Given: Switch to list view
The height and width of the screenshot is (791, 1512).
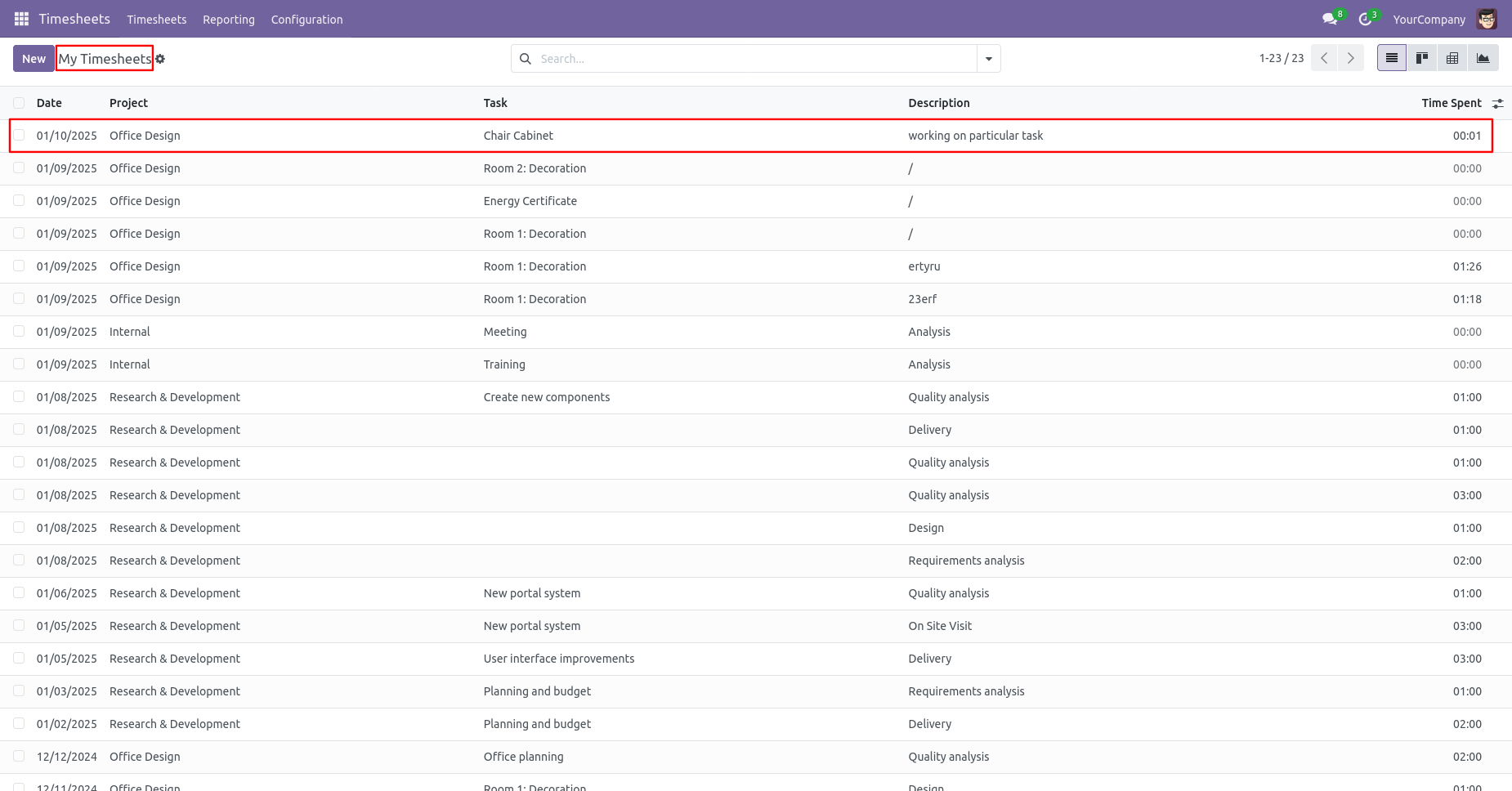Looking at the screenshot, I should coord(1391,58).
